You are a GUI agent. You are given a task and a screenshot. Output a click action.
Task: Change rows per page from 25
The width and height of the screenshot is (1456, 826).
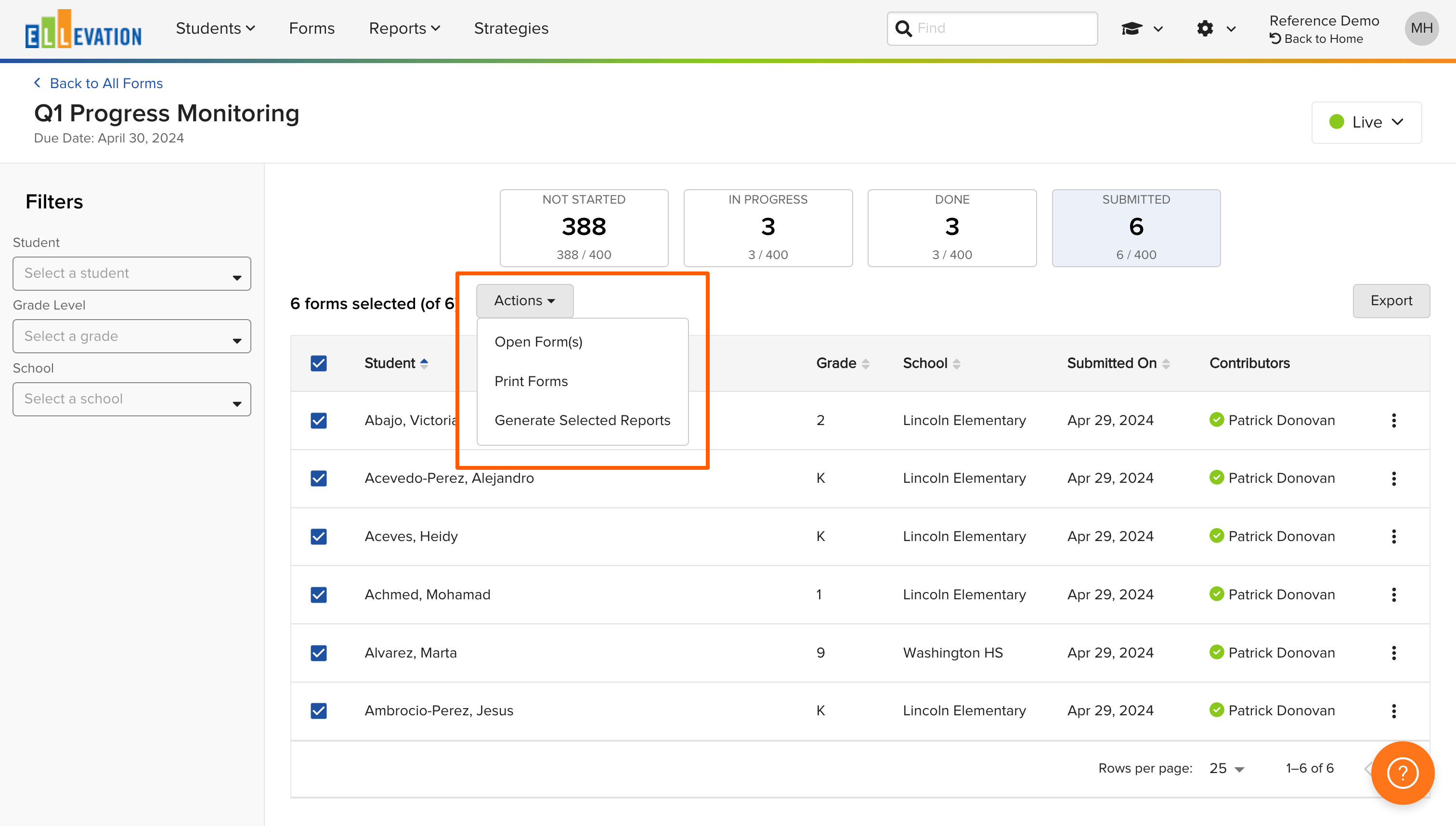pos(1226,768)
